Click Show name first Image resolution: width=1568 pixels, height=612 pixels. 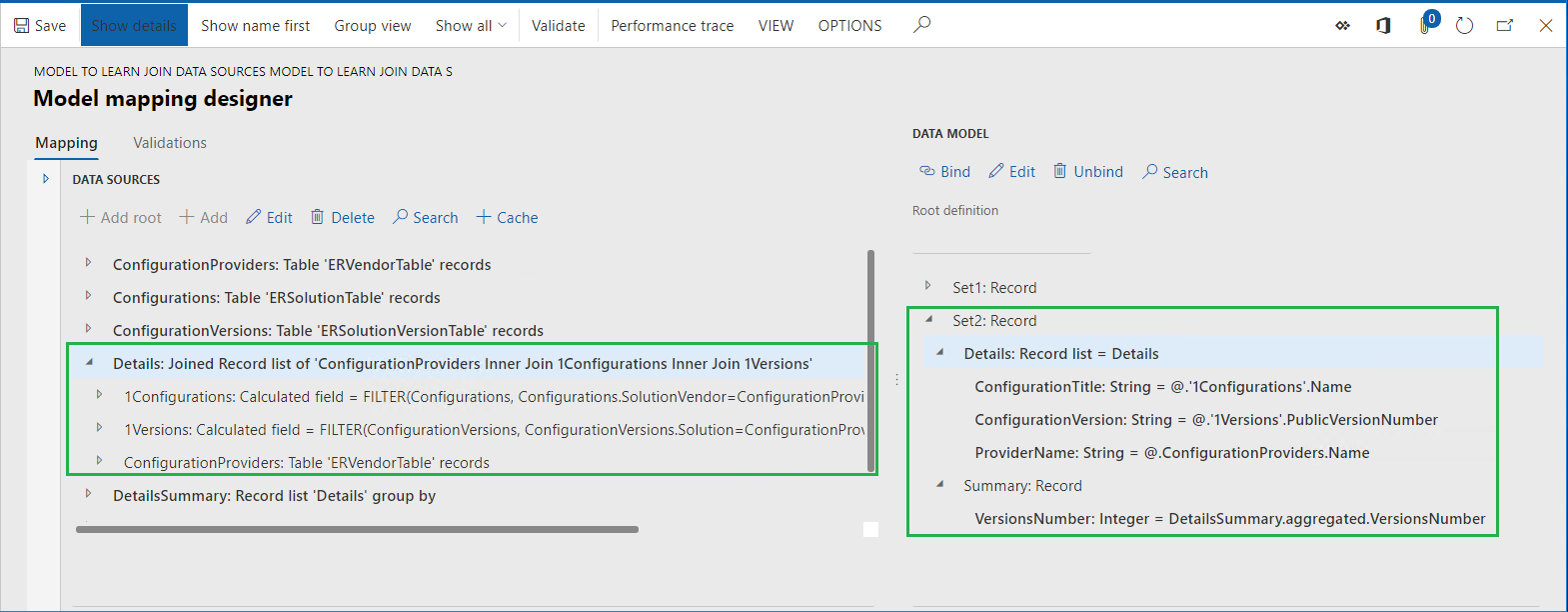tap(256, 25)
